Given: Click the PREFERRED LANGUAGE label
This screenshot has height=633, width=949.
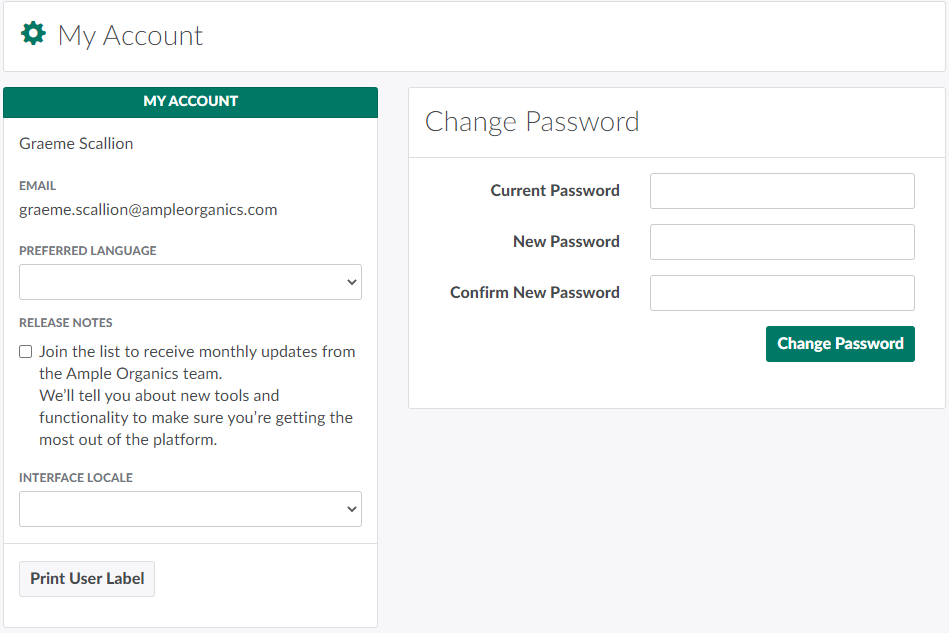Looking at the screenshot, I should (88, 251).
